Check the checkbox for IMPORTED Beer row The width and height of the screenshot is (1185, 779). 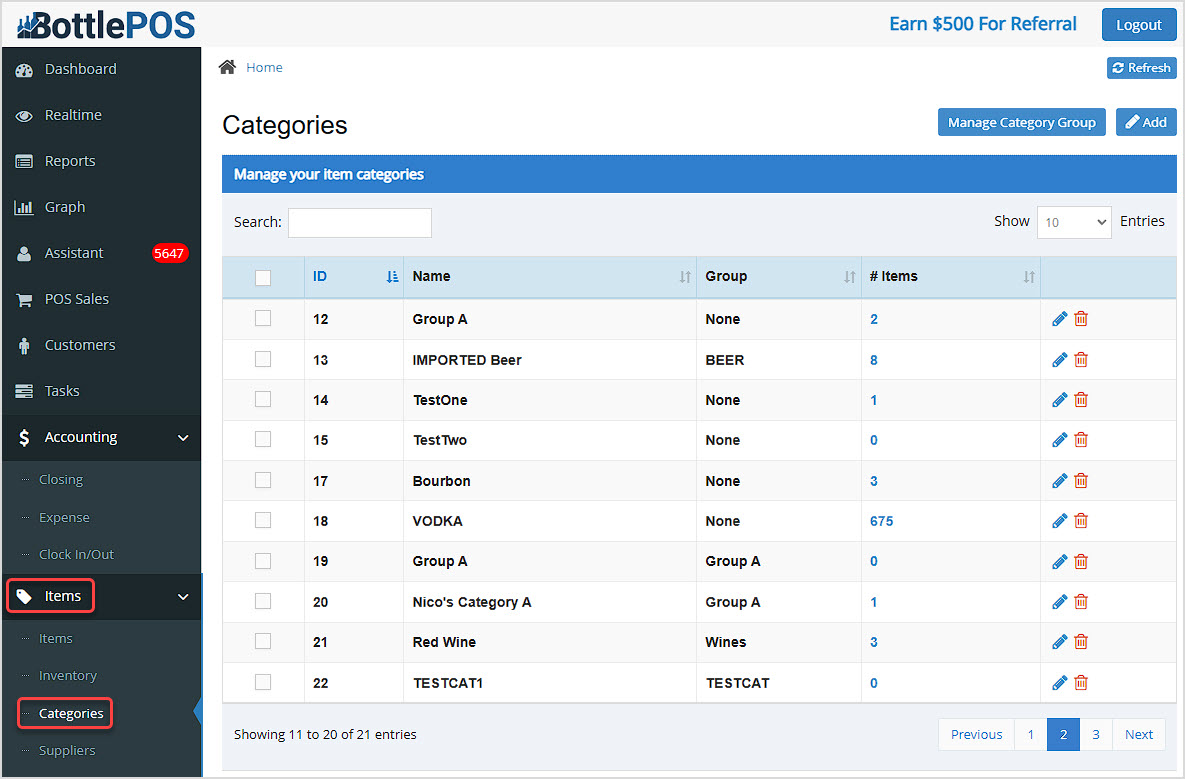[263, 359]
